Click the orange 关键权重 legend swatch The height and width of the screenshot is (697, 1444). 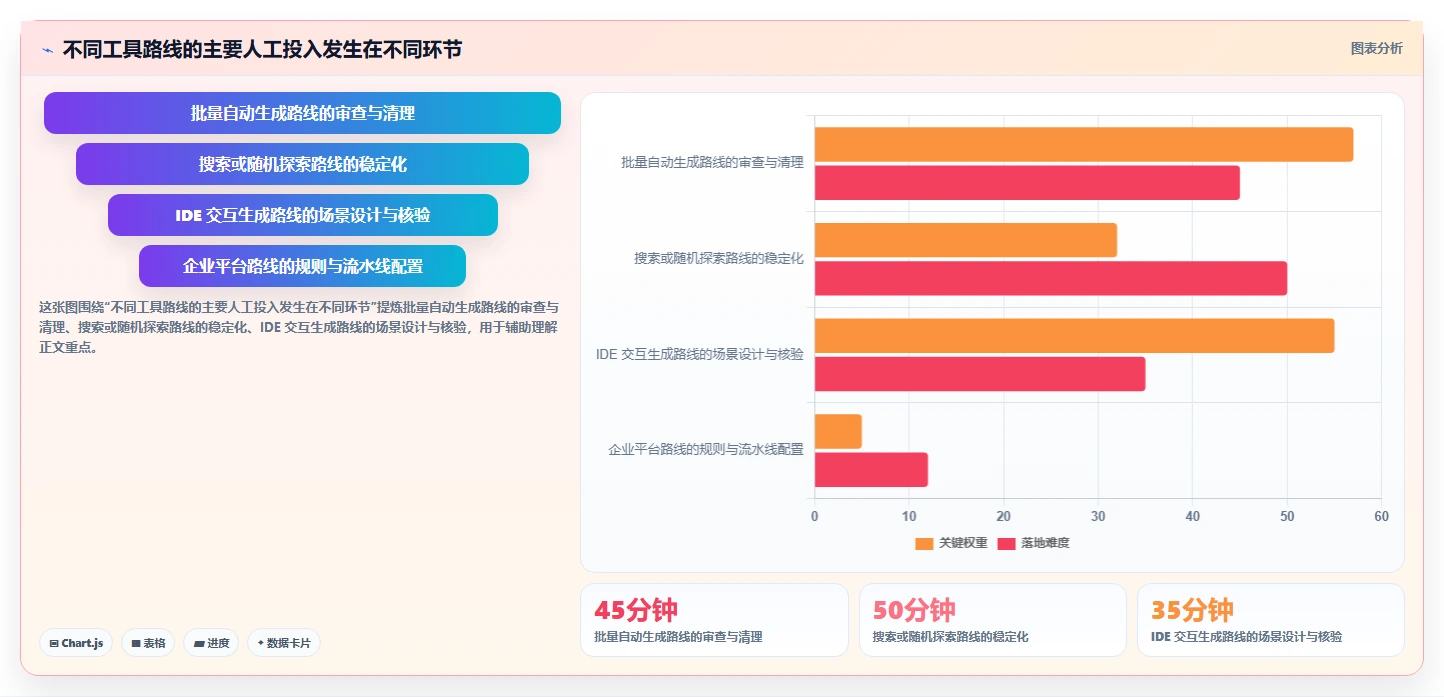pos(924,543)
